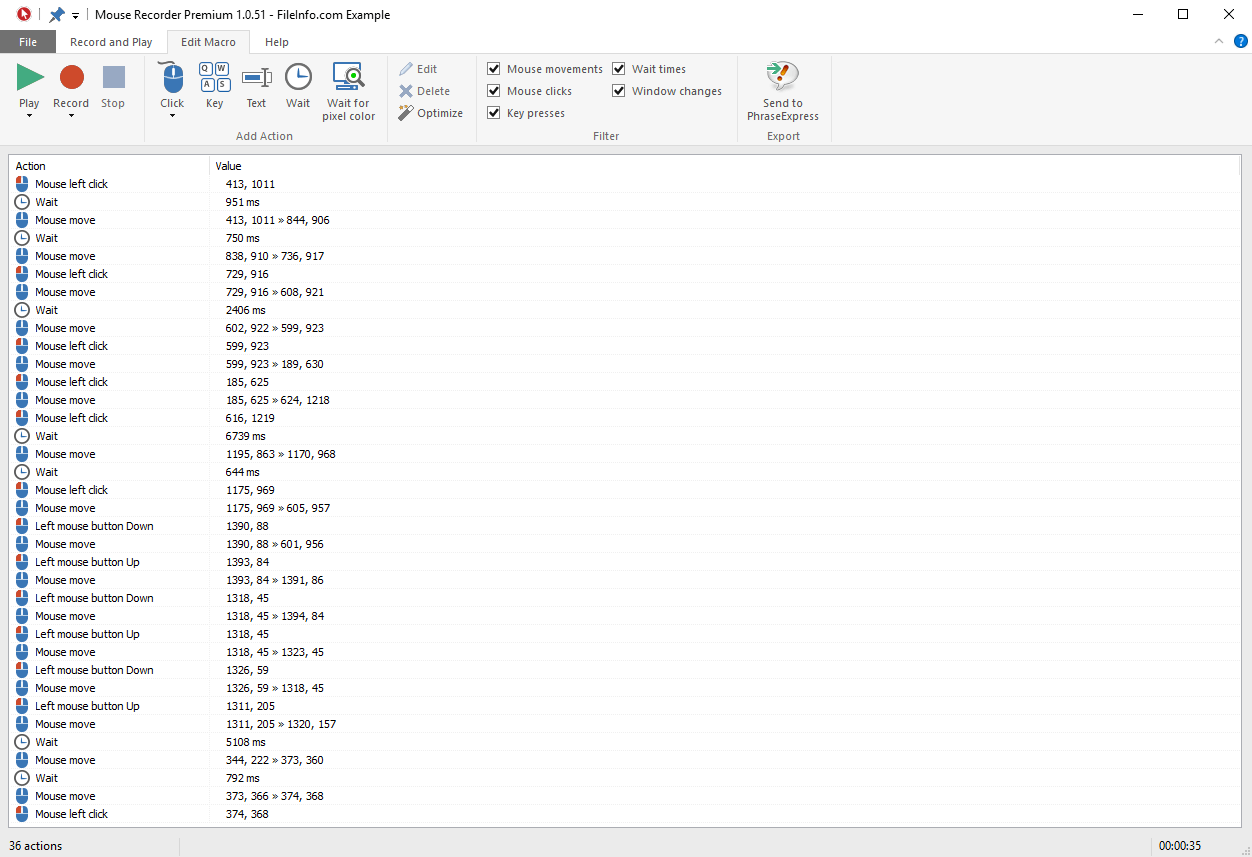Toggle the Wait times checkbox
1252x857 pixels.
(619, 69)
